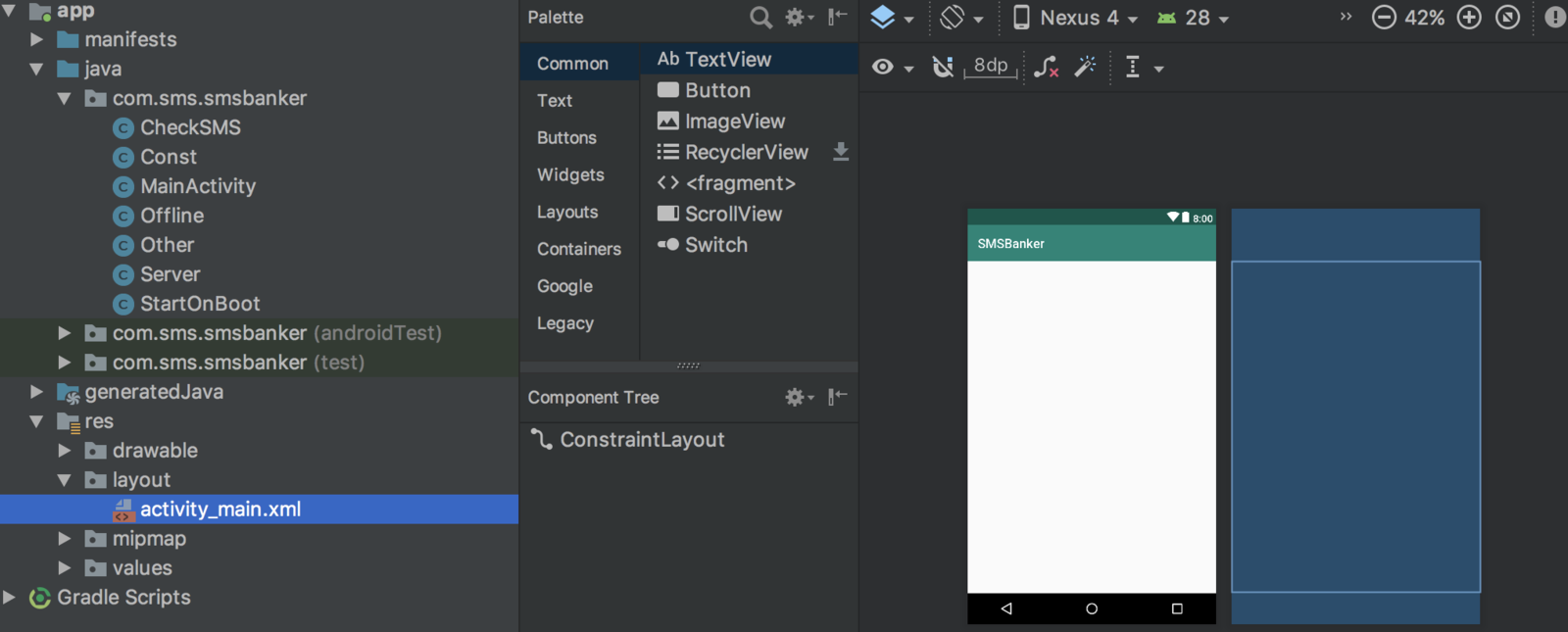
Task: Clear all constraints icon
Action: [x=1046, y=67]
